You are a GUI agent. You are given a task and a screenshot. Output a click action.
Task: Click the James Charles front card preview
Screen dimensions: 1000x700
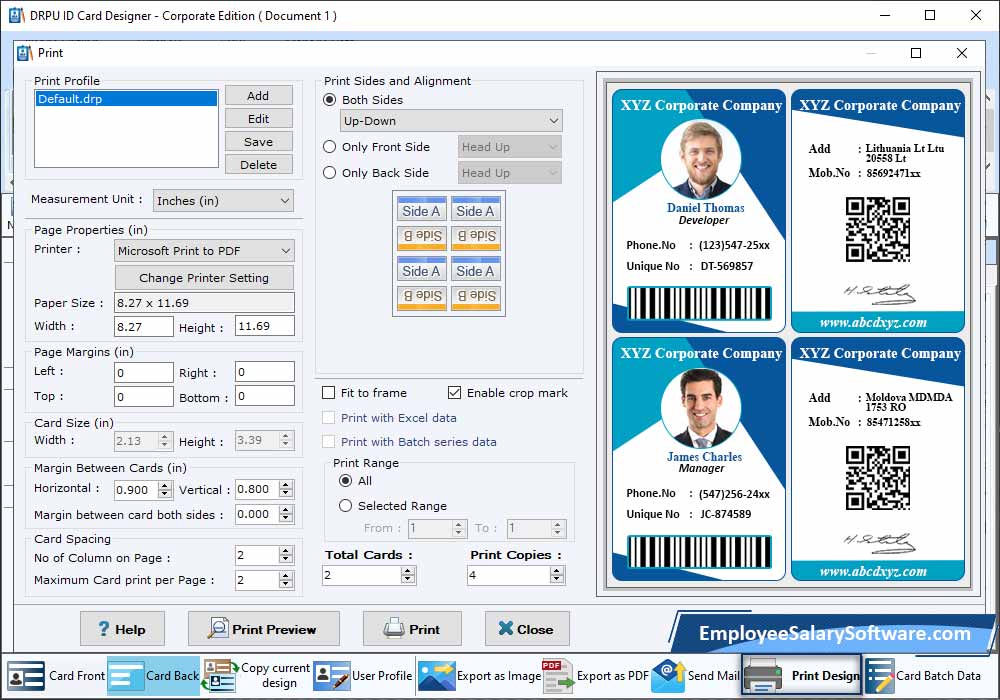[699, 460]
